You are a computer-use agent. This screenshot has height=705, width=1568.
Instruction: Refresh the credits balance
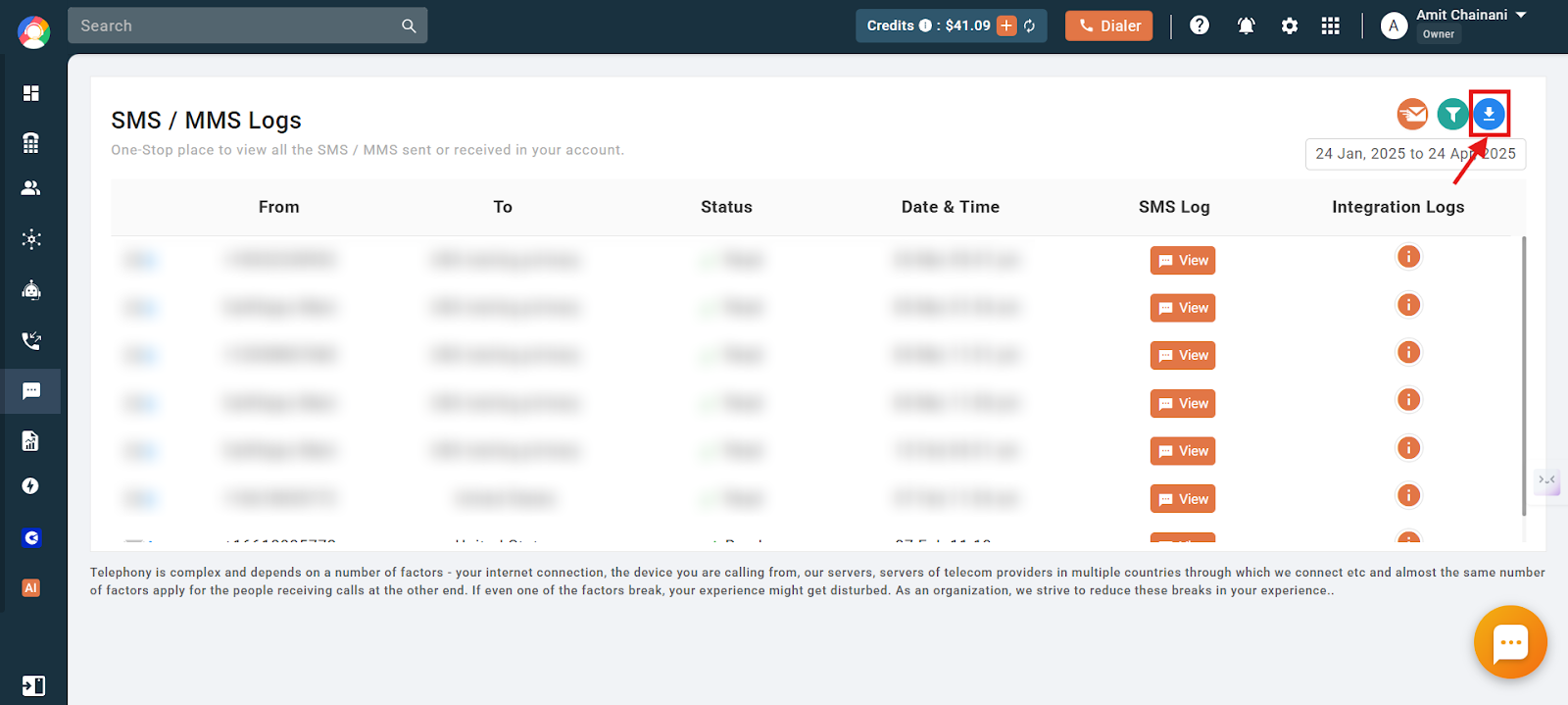1030,25
